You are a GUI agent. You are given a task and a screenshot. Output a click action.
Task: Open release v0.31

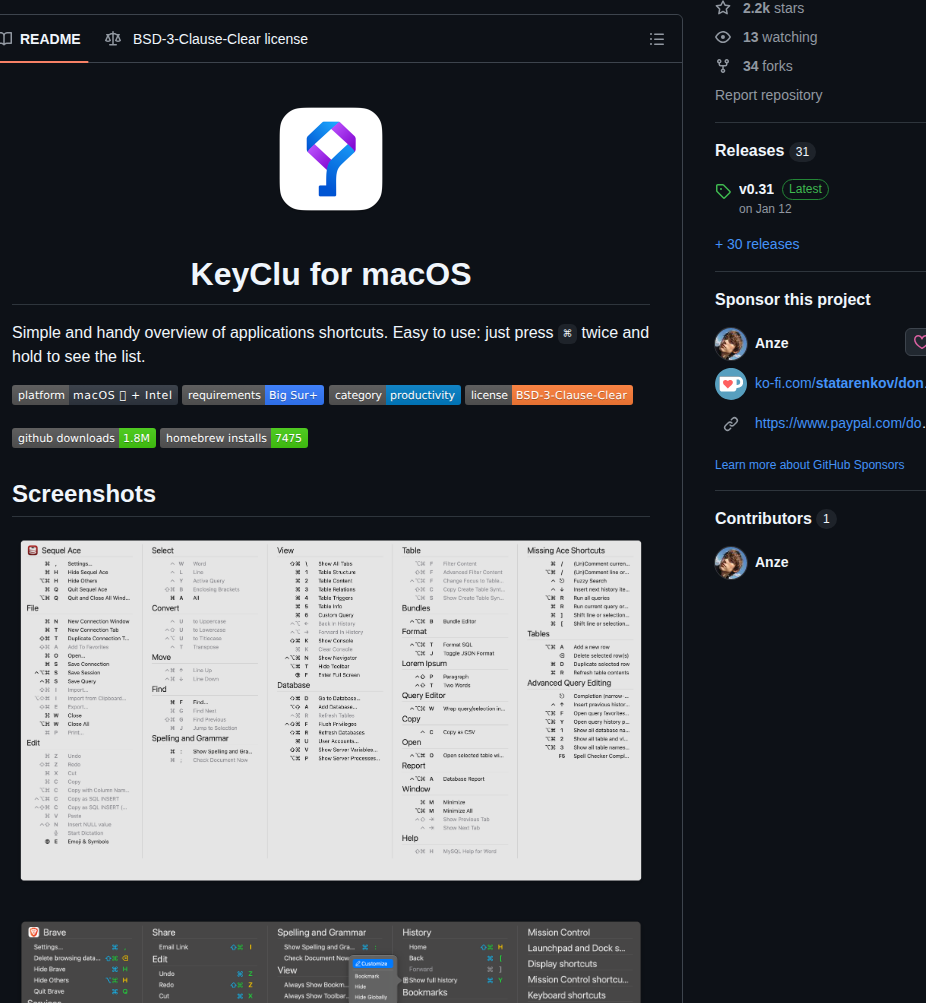[x=756, y=189]
